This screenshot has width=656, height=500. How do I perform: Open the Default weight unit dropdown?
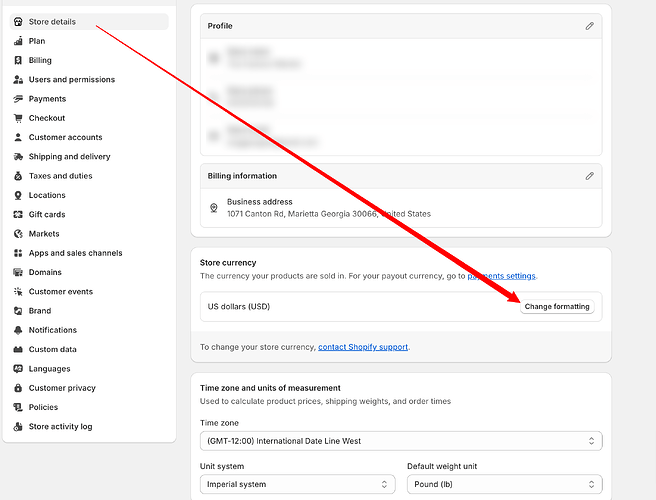pyautogui.click(x=504, y=484)
